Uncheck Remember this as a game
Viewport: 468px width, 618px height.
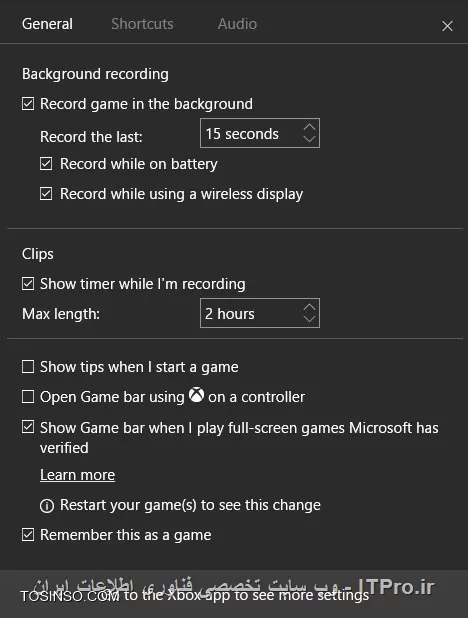coord(28,535)
